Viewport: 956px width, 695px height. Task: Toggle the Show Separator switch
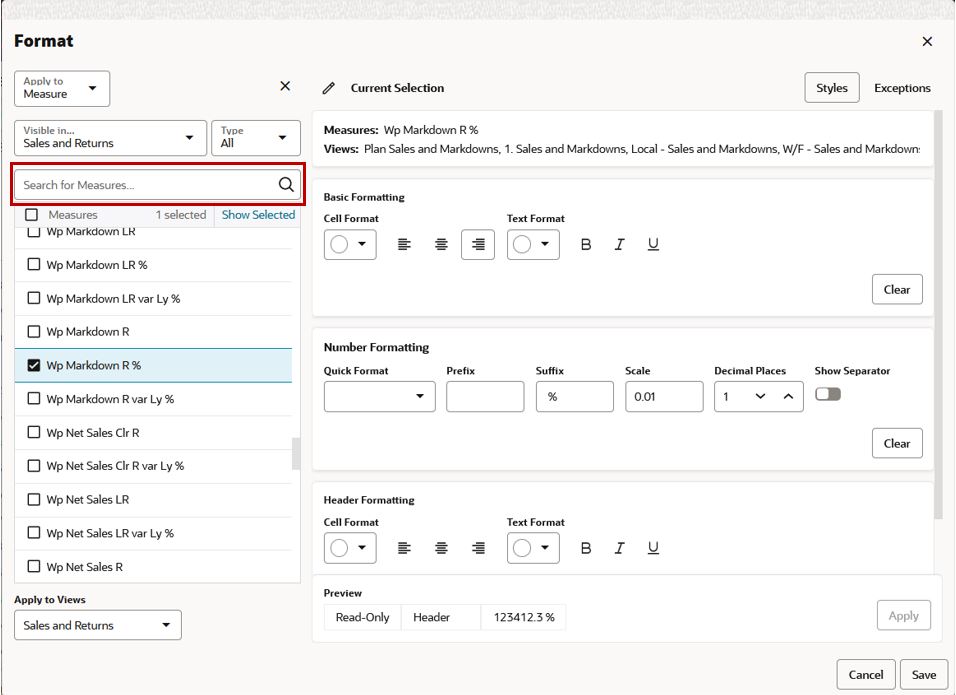(828, 395)
